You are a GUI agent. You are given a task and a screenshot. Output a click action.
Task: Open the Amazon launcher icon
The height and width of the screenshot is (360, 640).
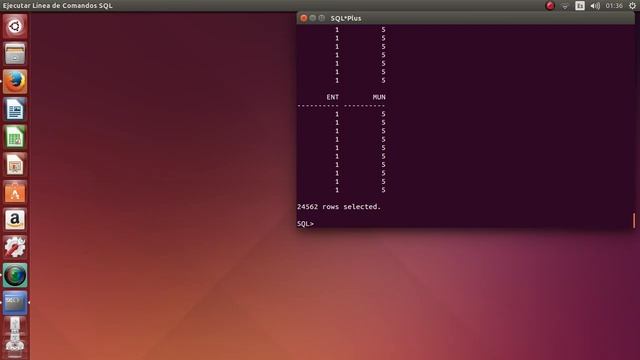pos(15,220)
